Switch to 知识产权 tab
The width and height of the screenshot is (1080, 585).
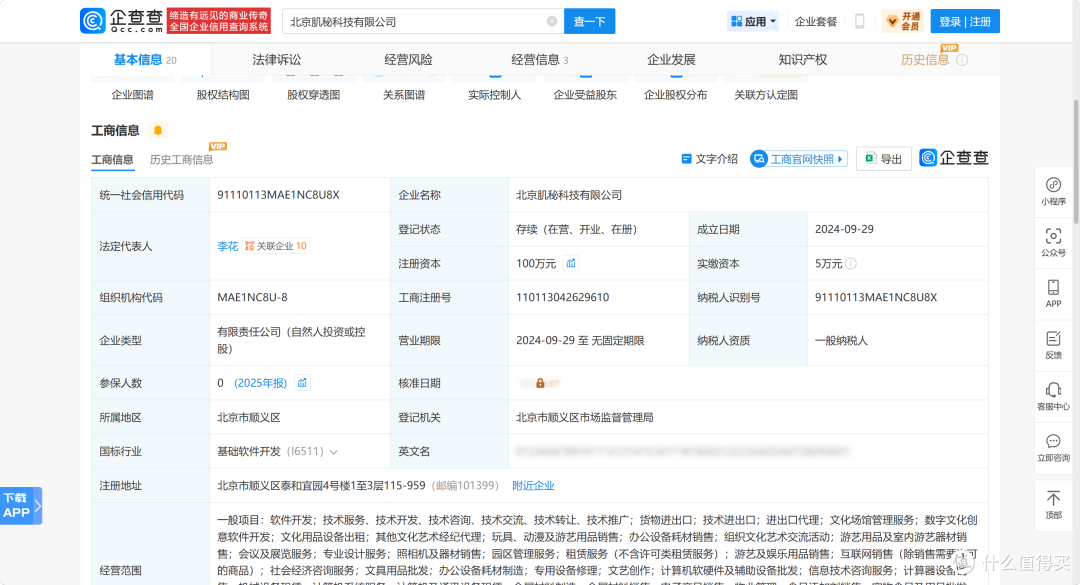point(802,60)
